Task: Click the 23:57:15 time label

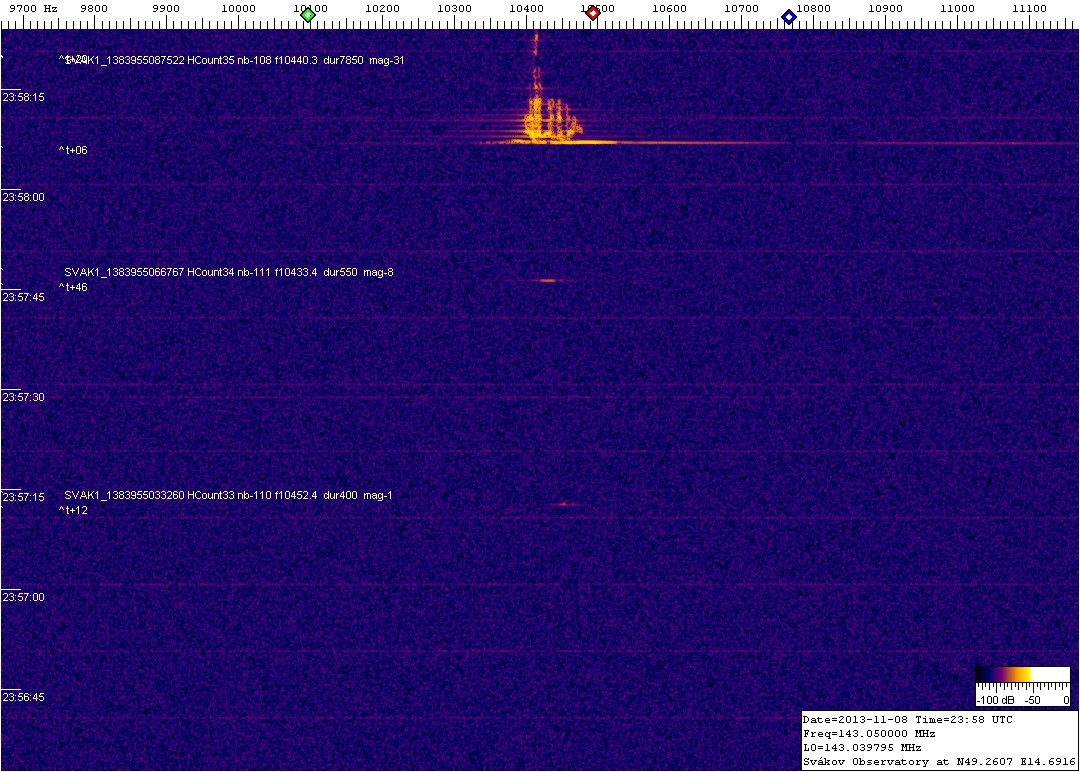Action: coord(23,497)
